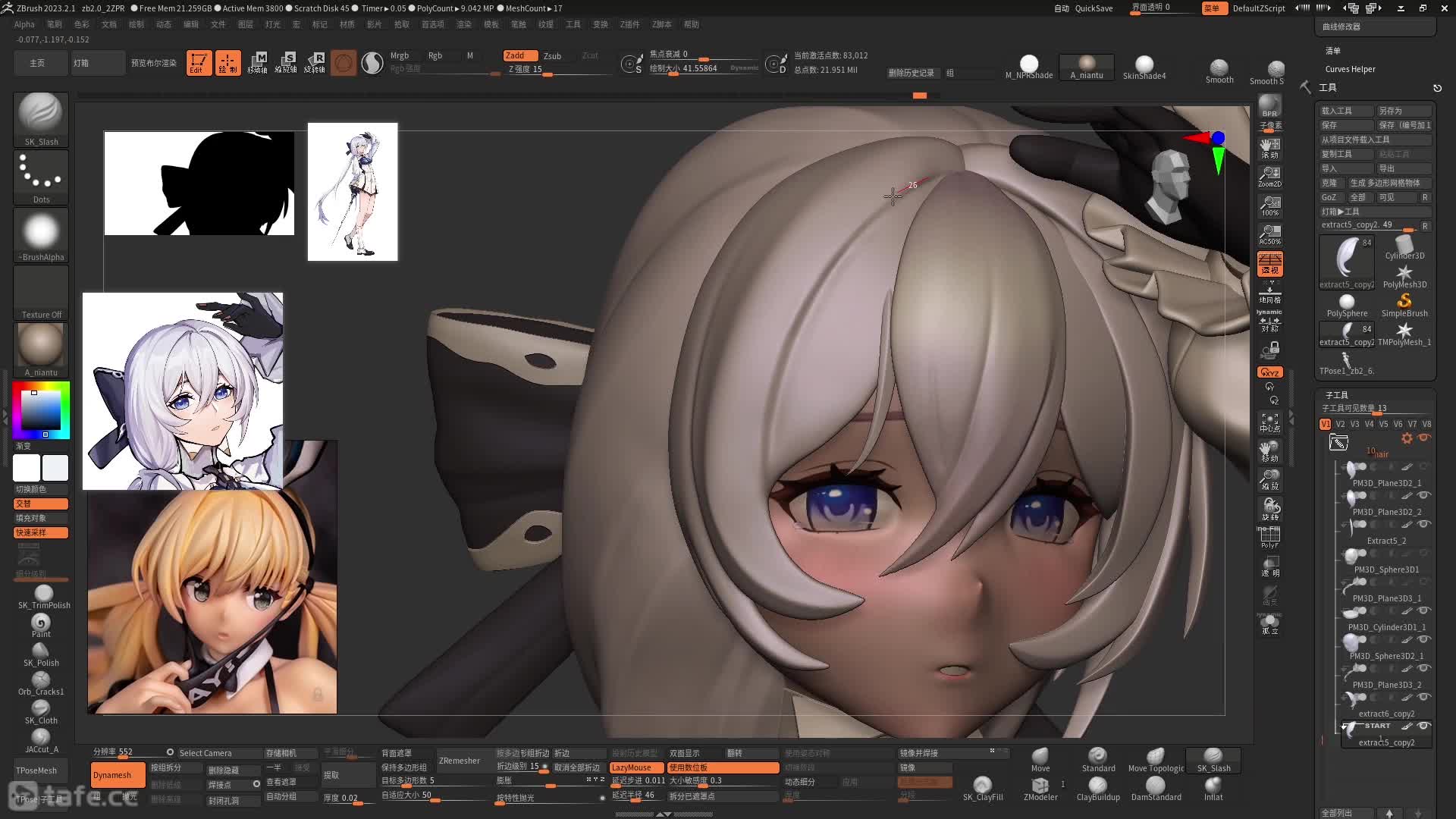Select the SK_Cloth brush

pos(41,713)
